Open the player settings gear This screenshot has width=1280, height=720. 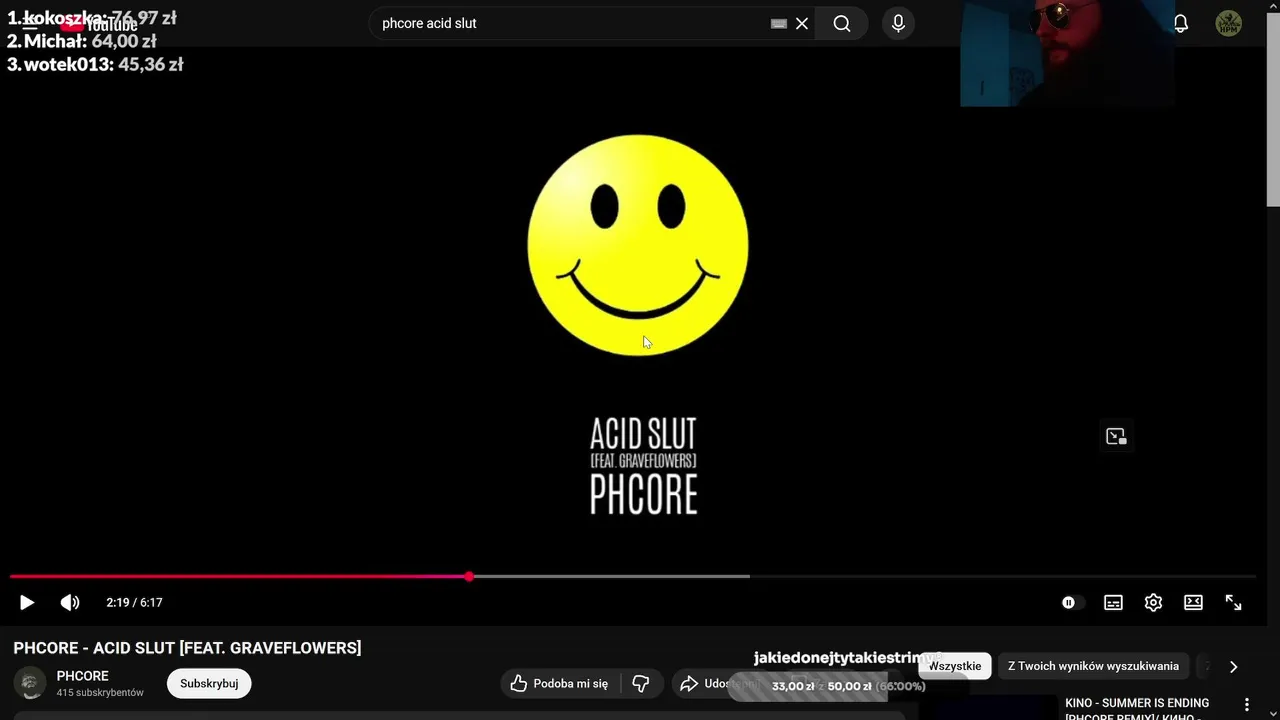tap(1153, 602)
